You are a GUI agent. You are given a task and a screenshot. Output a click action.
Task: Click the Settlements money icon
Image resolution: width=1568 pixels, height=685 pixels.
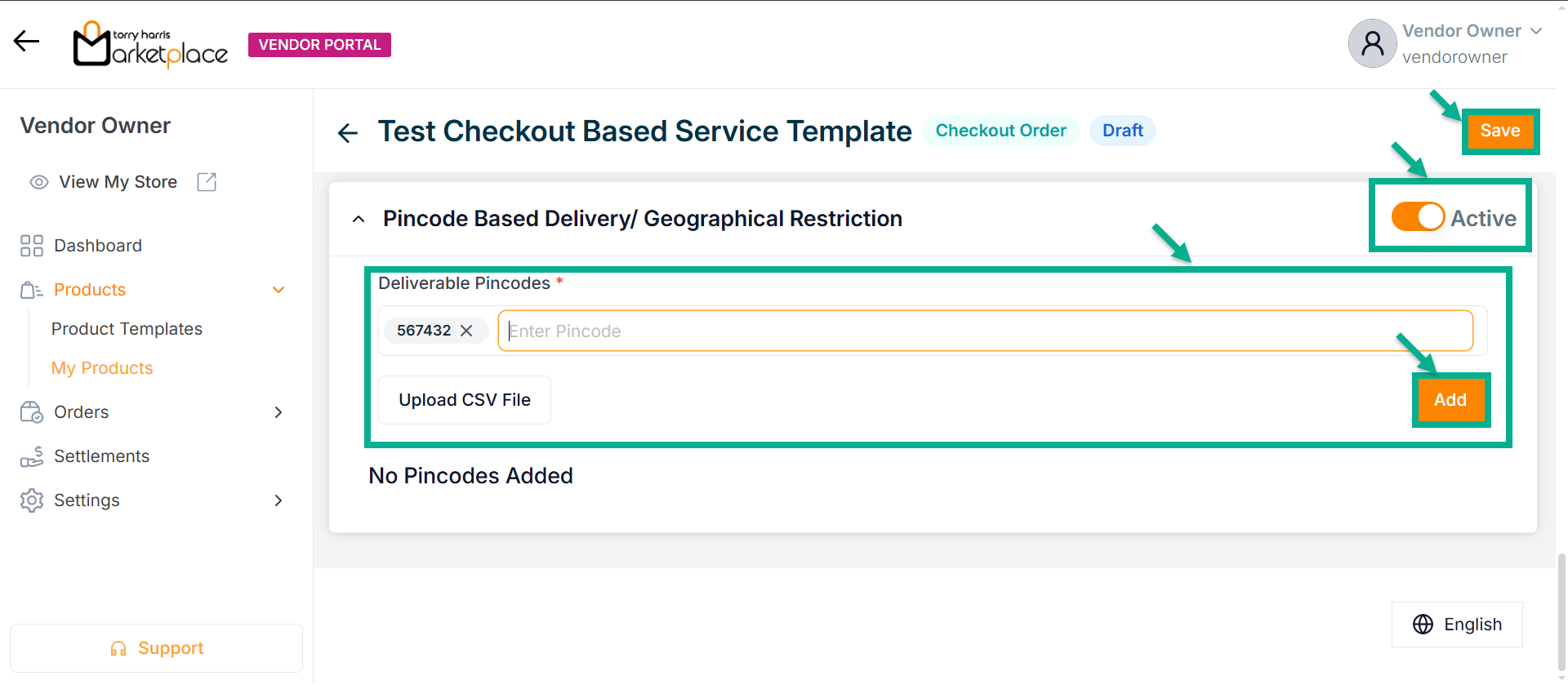pyautogui.click(x=32, y=456)
